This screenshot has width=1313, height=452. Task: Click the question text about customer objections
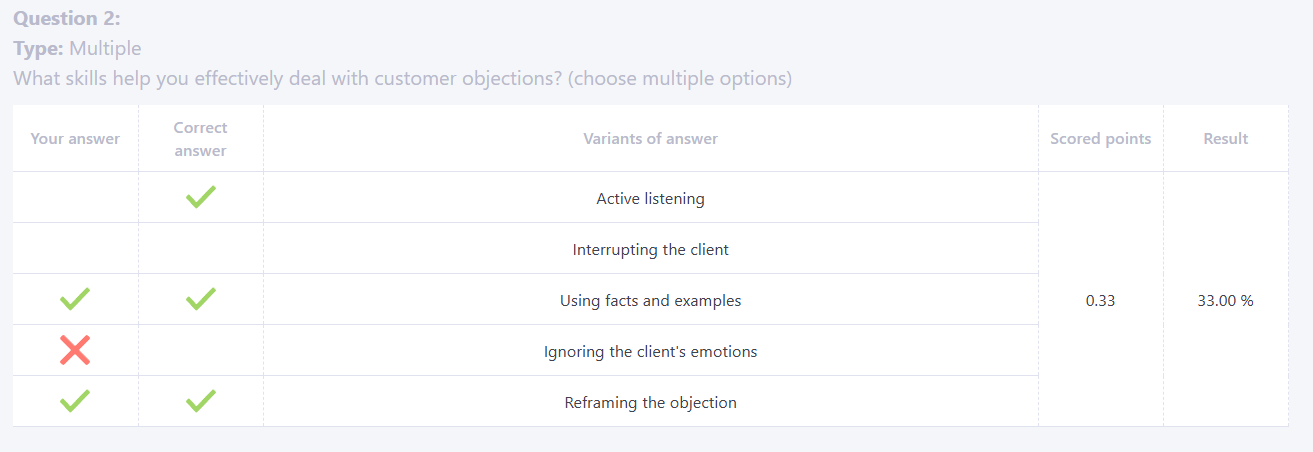pyautogui.click(x=402, y=78)
